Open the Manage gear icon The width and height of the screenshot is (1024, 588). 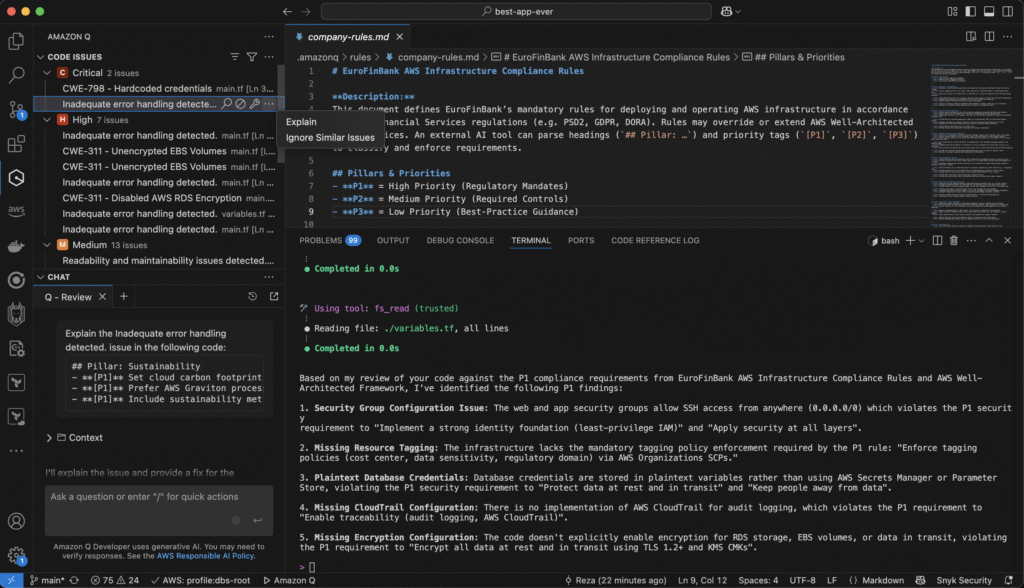pos(16,555)
